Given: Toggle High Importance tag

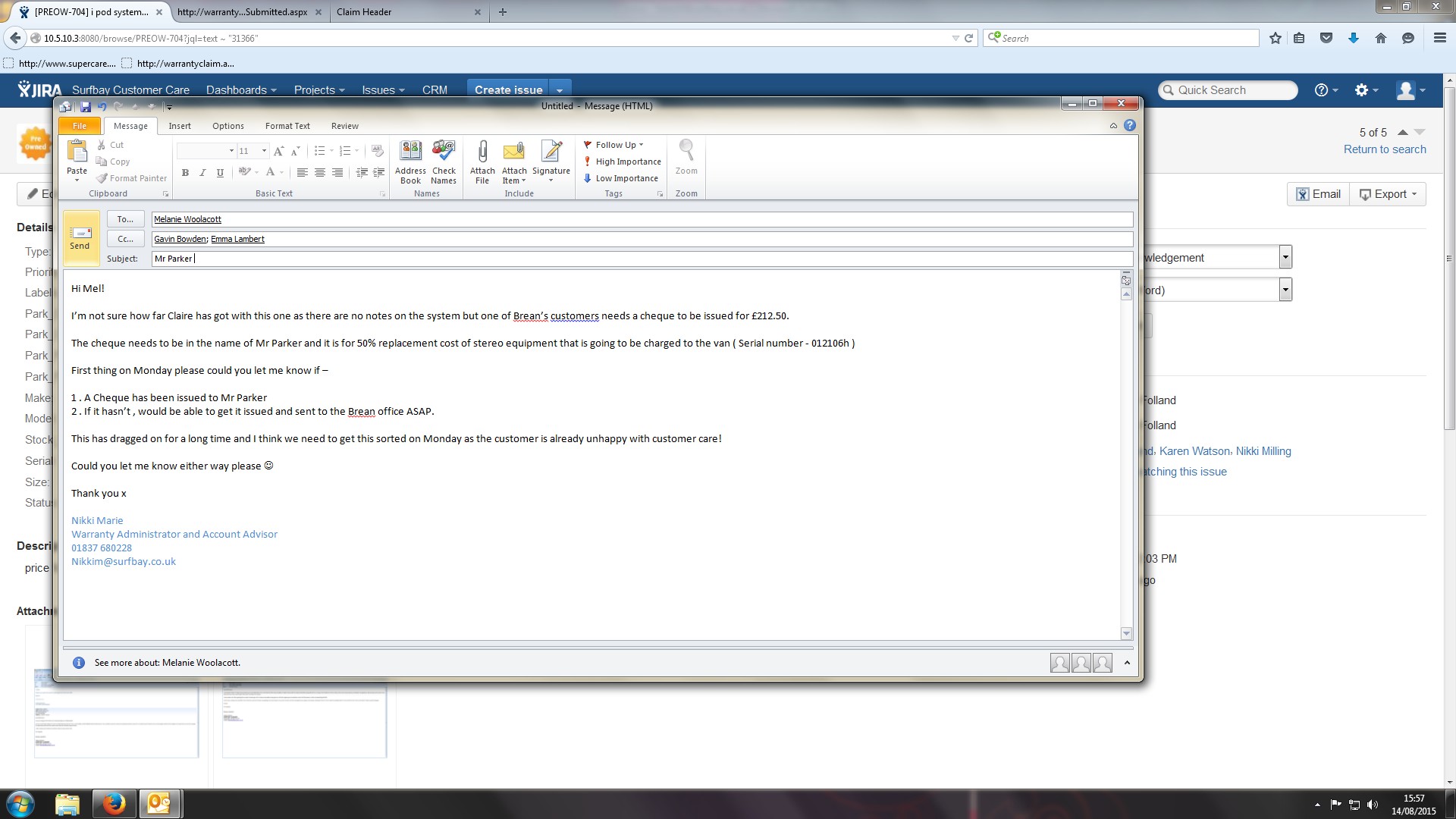Looking at the screenshot, I should (622, 162).
